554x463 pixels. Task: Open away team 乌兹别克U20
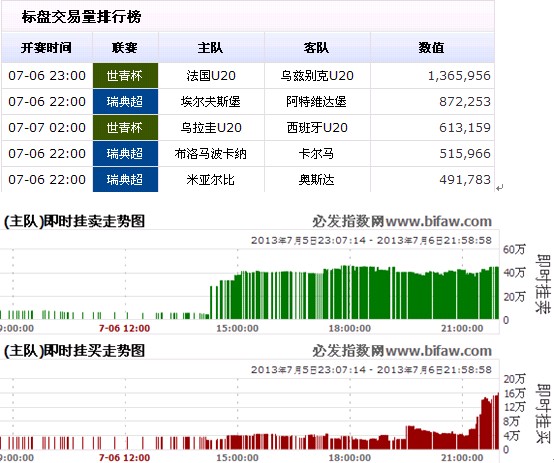(317, 76)
